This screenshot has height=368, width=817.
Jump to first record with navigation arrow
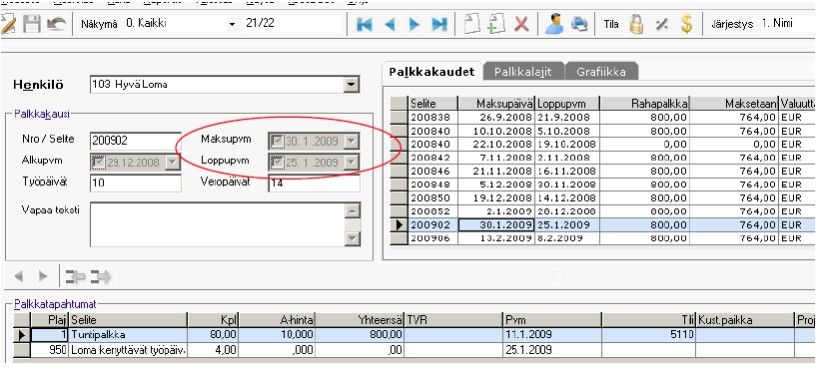(364, 24)
